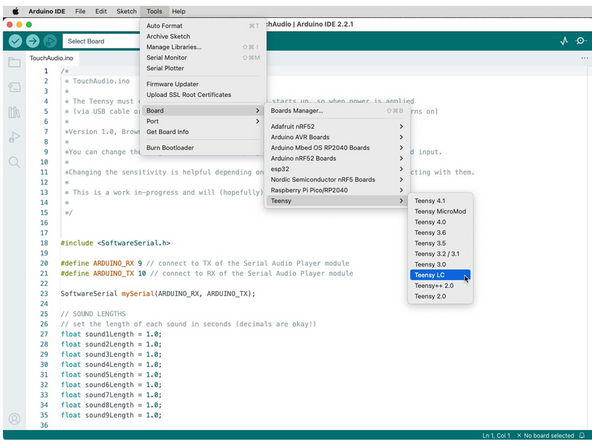The height and width of the screenshot is (444, 592).
Task: Open the Apple menu
Action: 15,11
